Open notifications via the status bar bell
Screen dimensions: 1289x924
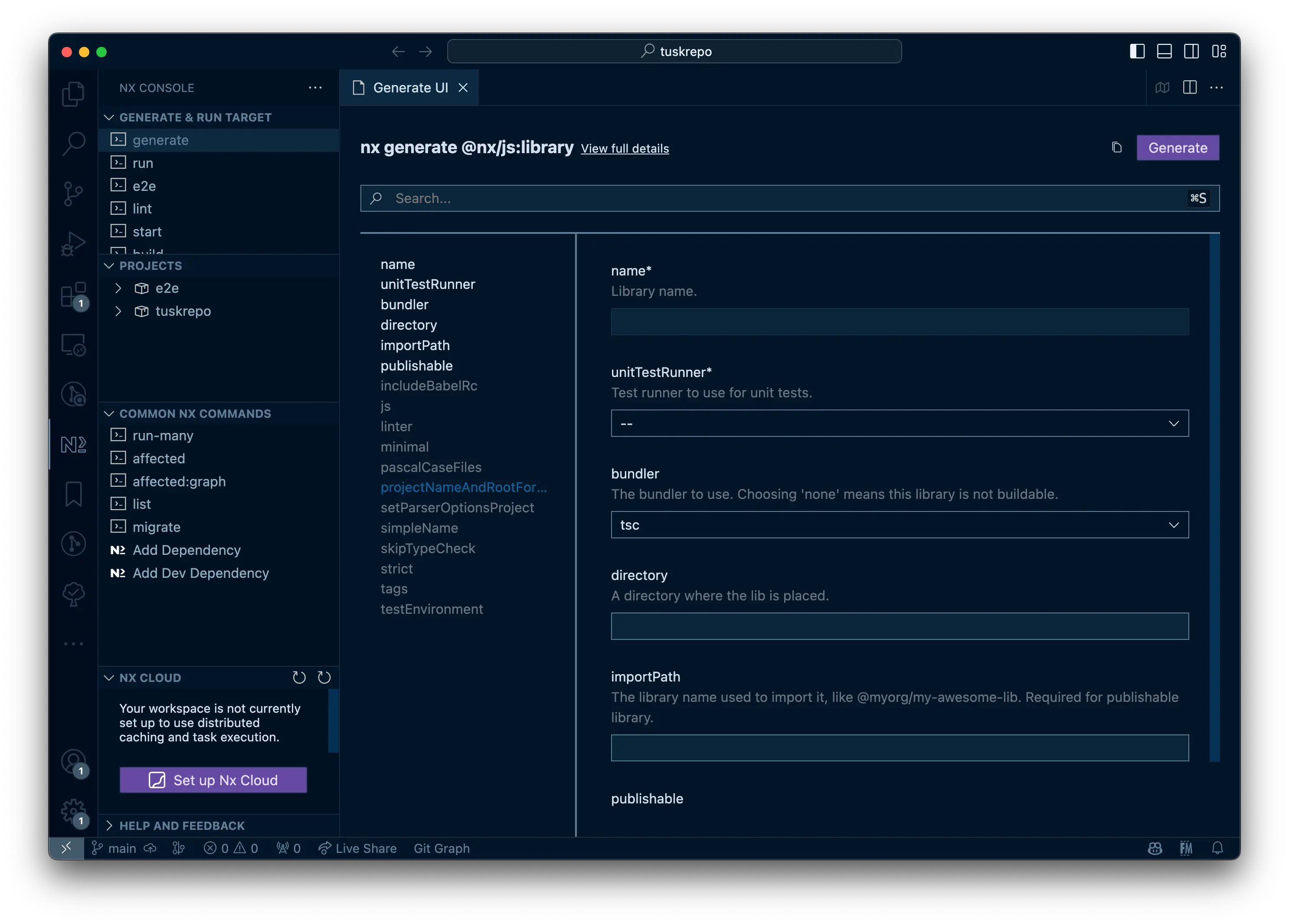(x=1218, y=848)
